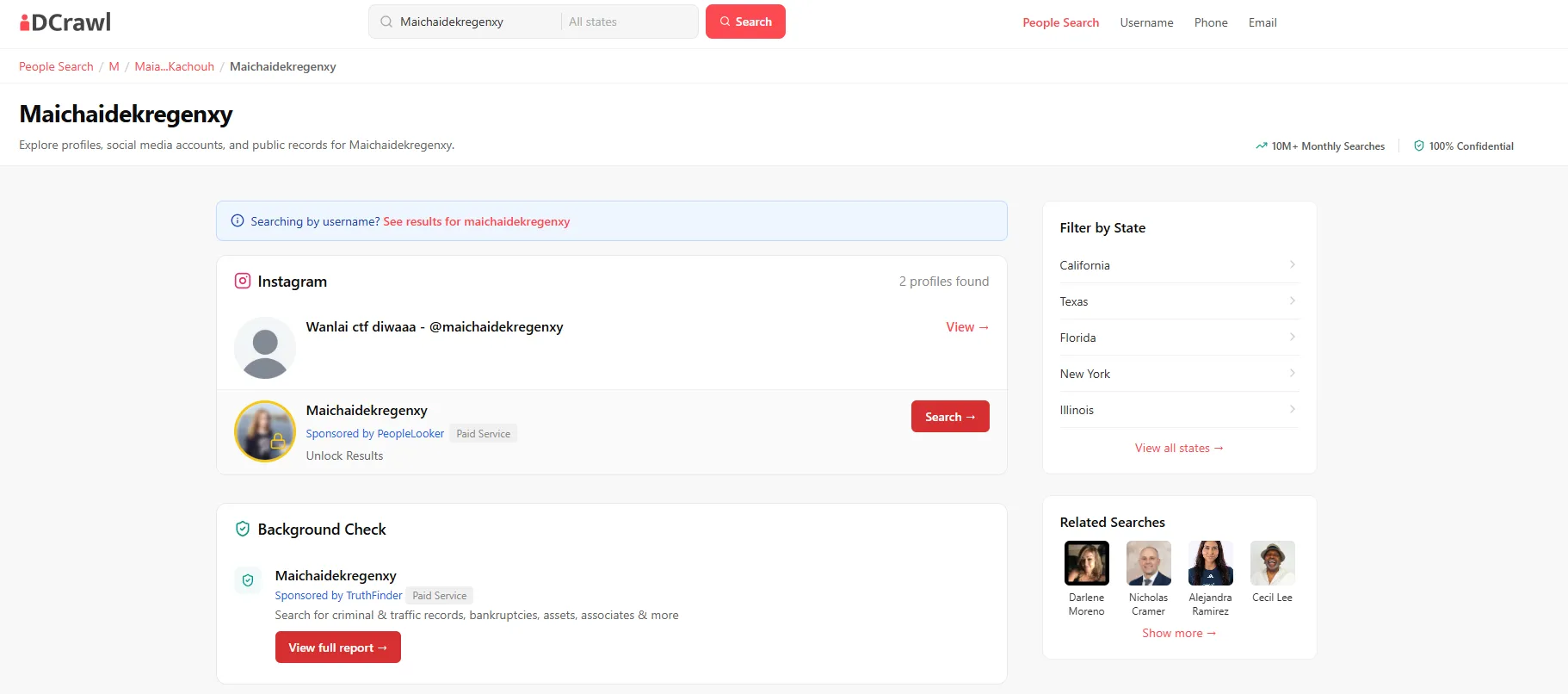Expand the Texas state filter
Image resolution: width=1568 pixels, height=694 pixels.
[x=1177, y=301]
